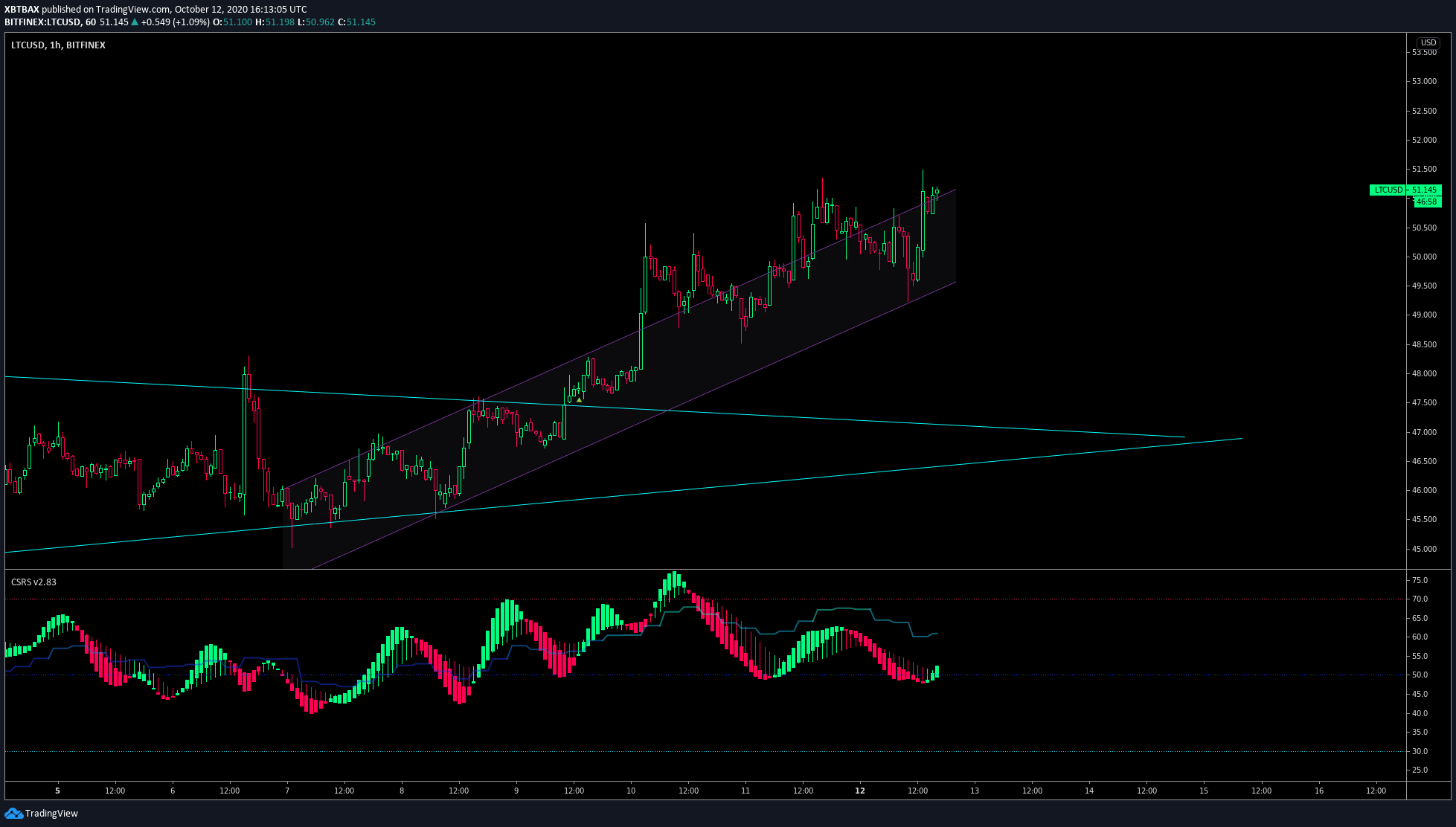Screen dimensions: 1456x827
Task: Click the 50.000 price axis label
Action: (x=1424, y=257)
